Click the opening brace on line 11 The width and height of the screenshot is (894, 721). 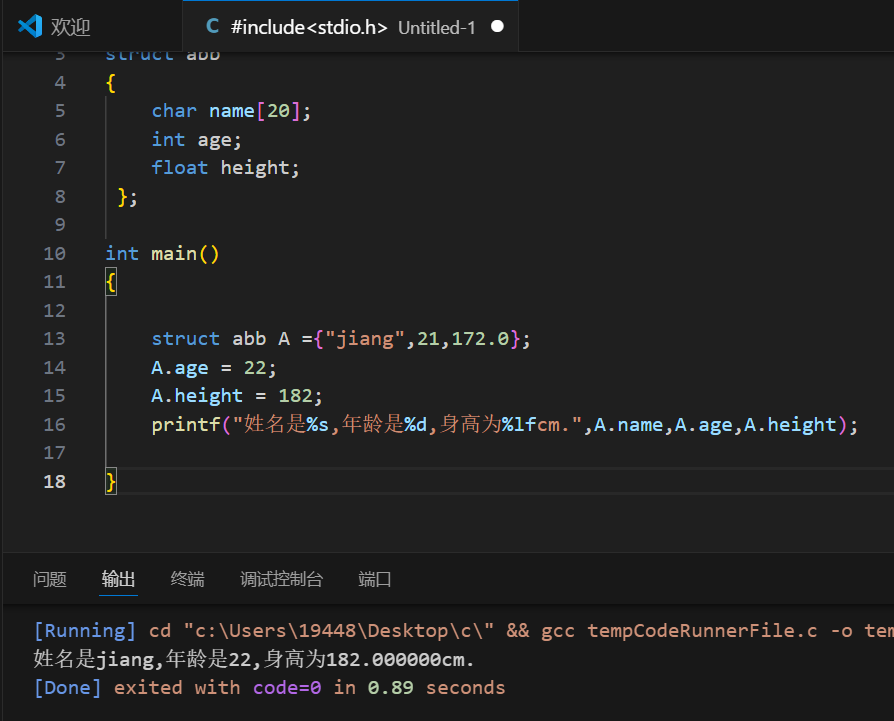111,282
